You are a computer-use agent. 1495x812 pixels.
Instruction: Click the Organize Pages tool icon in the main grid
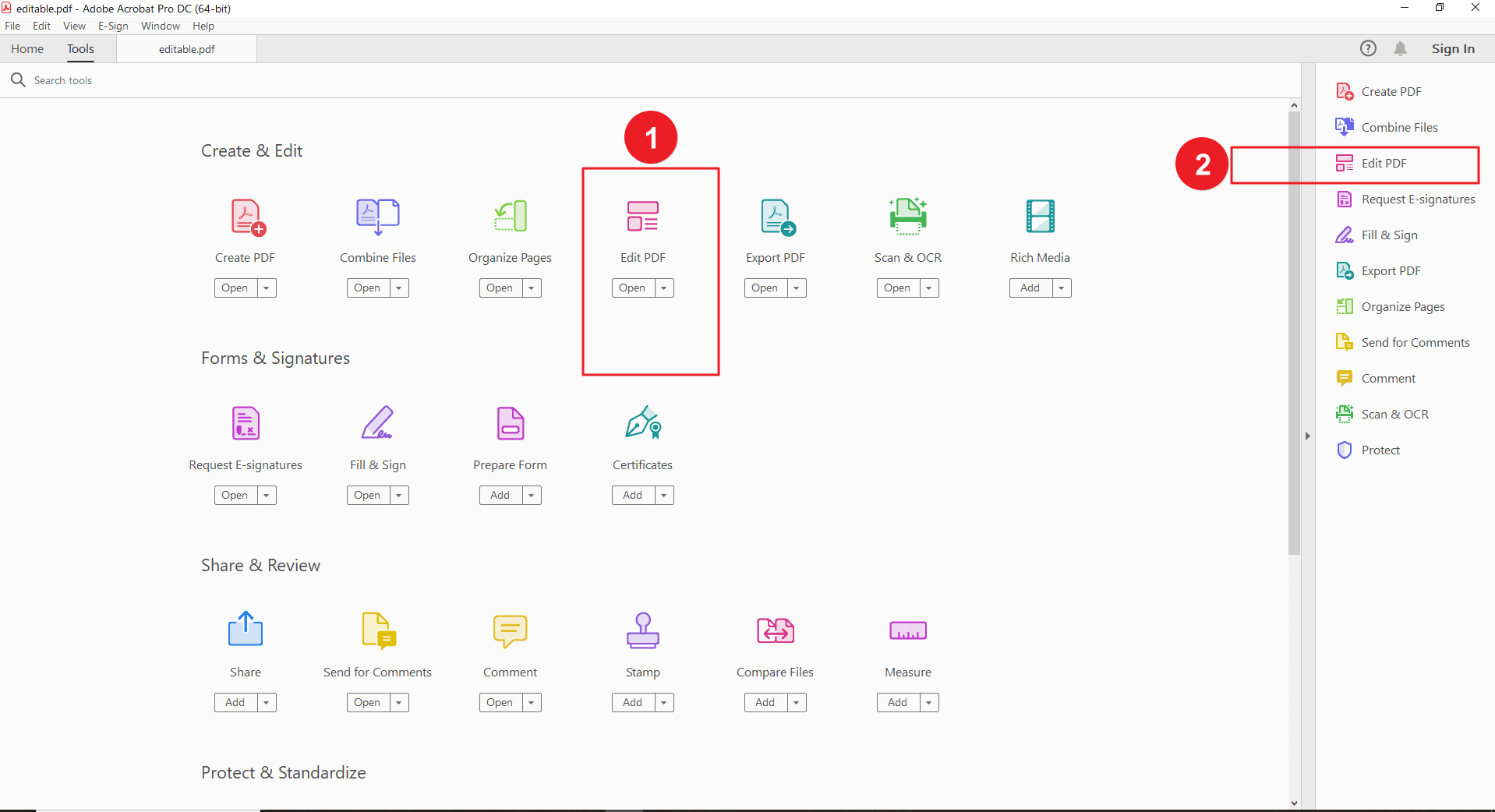(511, 216)
